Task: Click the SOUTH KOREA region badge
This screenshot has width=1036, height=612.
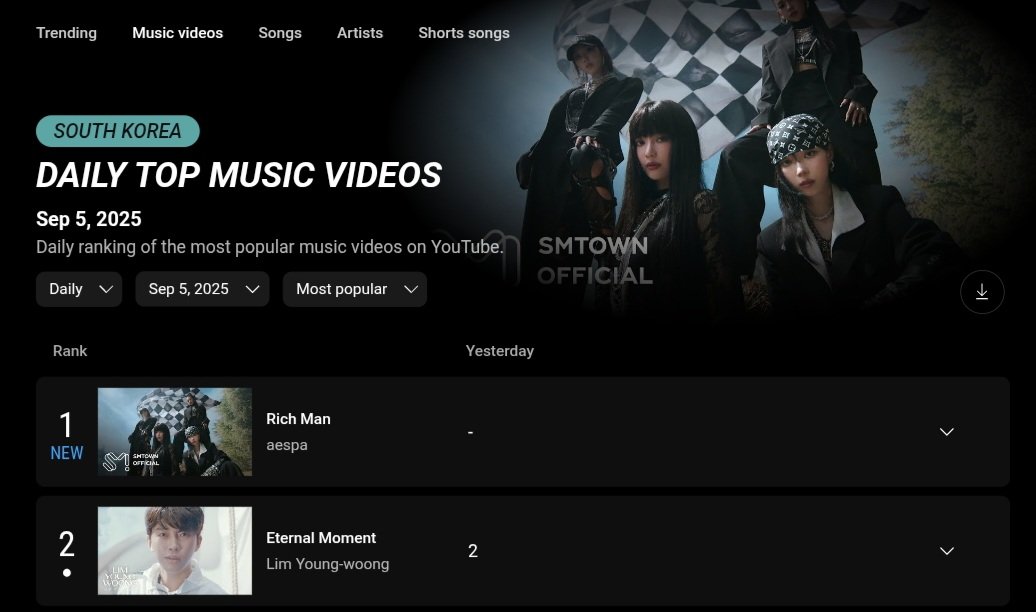Action: pyautogui.click(x=118, y=131)
